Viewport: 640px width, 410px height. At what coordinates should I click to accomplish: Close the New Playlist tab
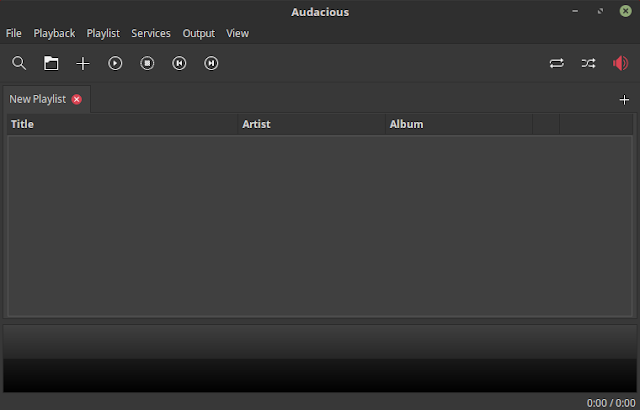pos(77,99)
